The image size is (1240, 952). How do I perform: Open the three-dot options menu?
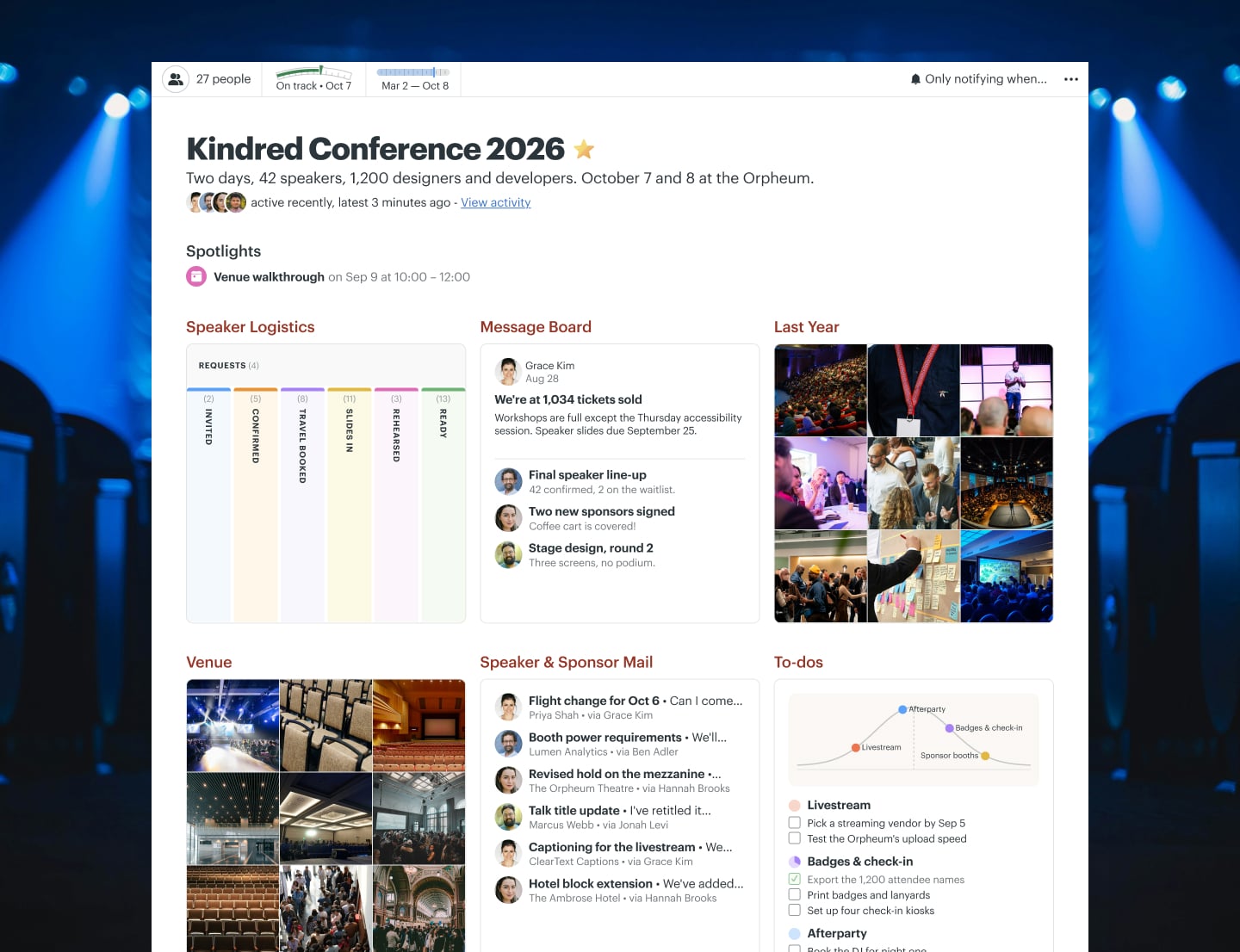coord(1071,79)
